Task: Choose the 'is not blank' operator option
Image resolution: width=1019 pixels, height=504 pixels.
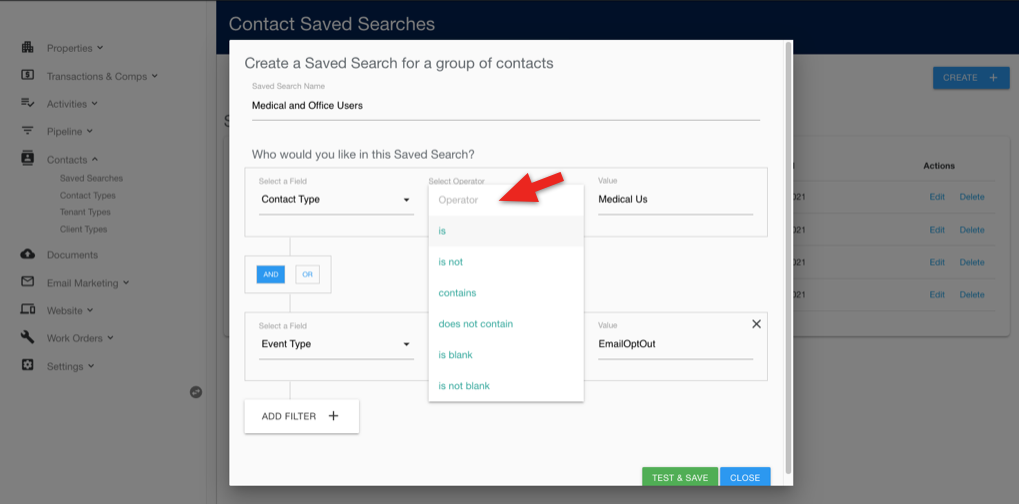Action: [x=506, y=386]
